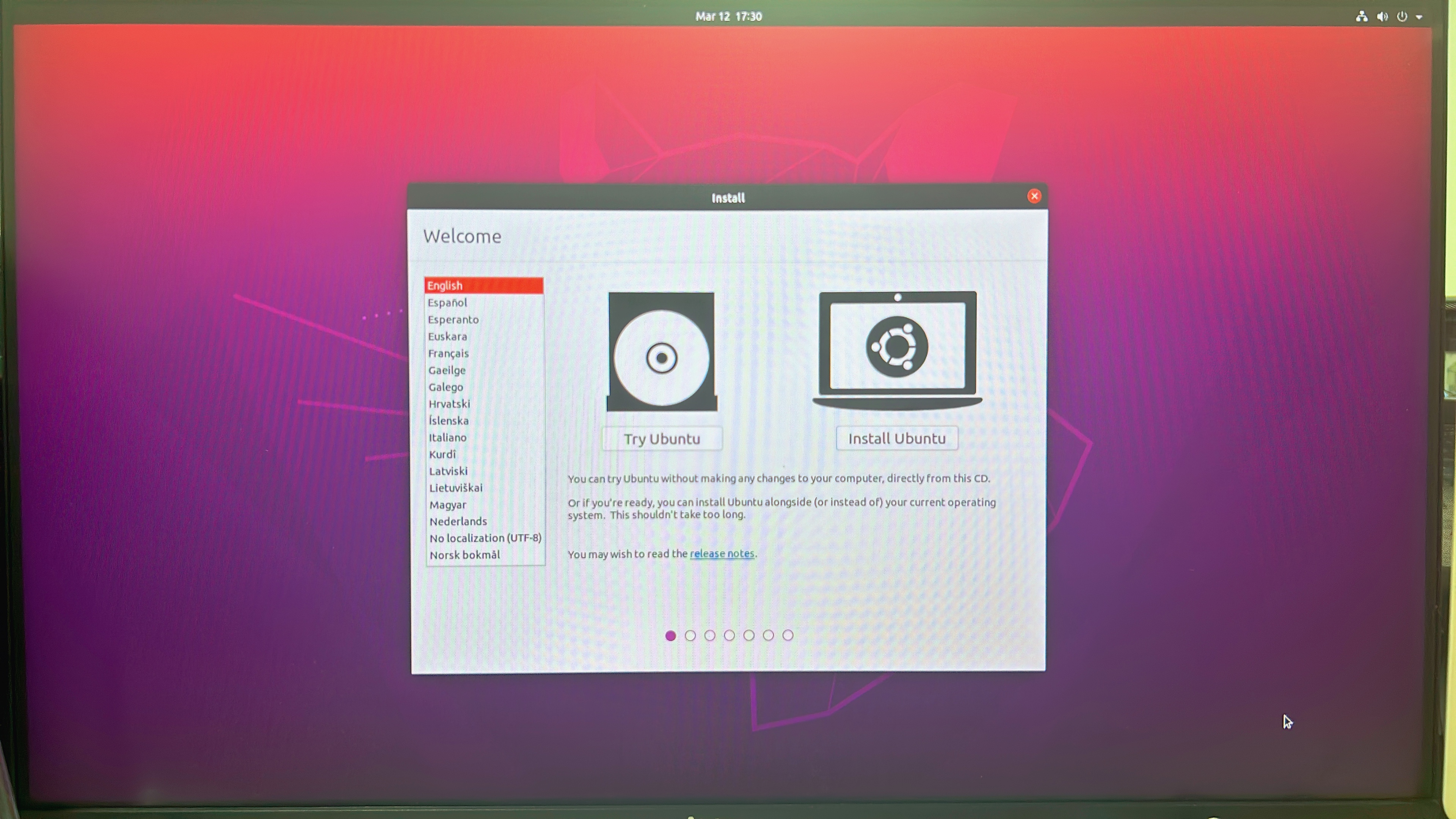Click the last progress step dot
This screenshot has height=819, width=1456.
(x=788, y=635)
